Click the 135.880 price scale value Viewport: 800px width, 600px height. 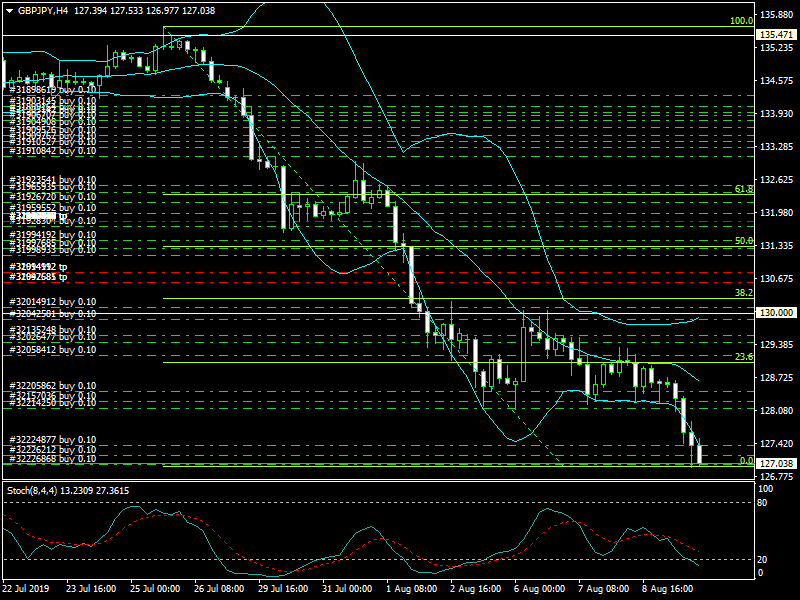pyautogui.click(x=777, y=15)
